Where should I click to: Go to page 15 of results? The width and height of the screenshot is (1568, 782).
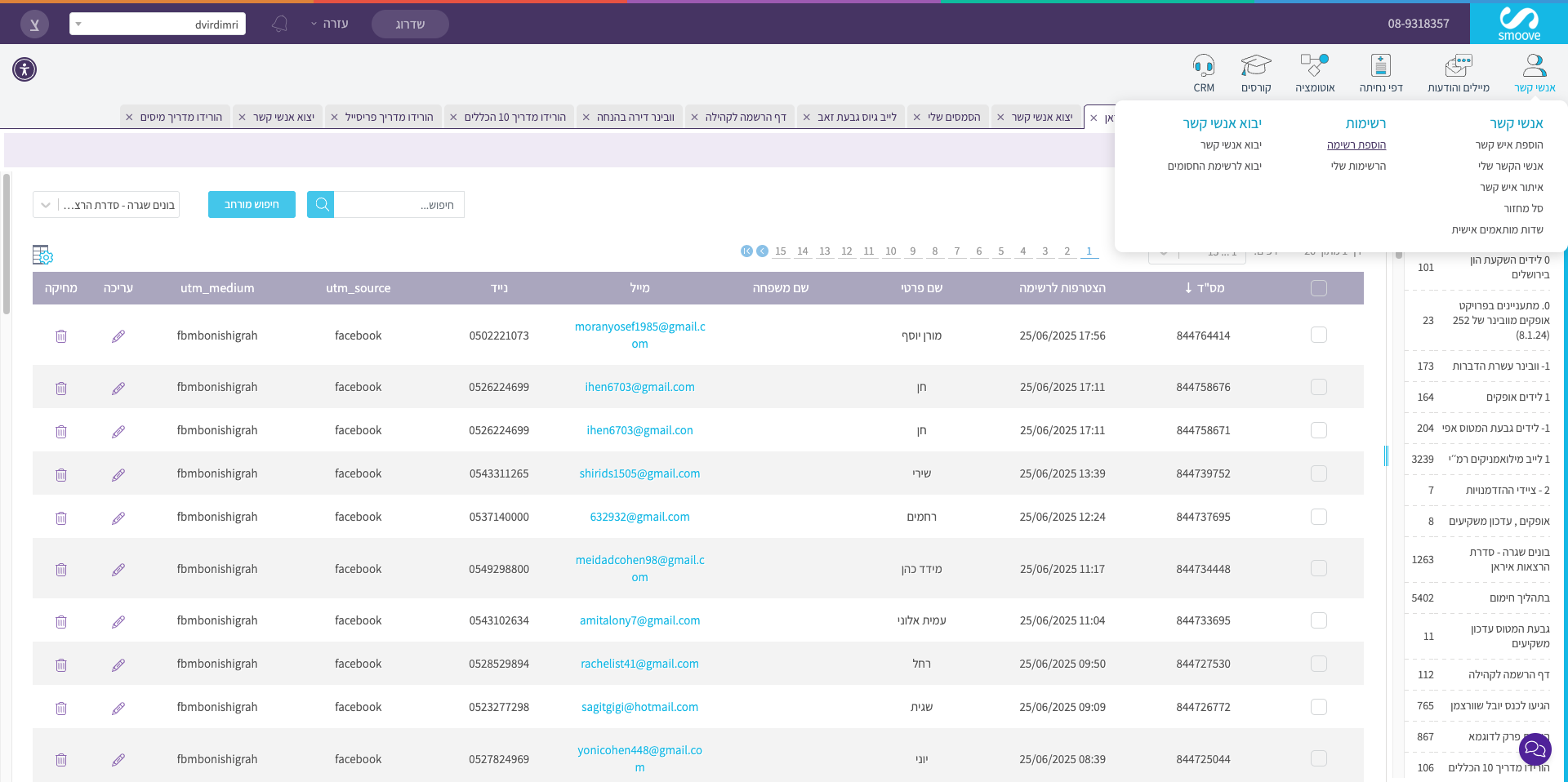(781, 251)
